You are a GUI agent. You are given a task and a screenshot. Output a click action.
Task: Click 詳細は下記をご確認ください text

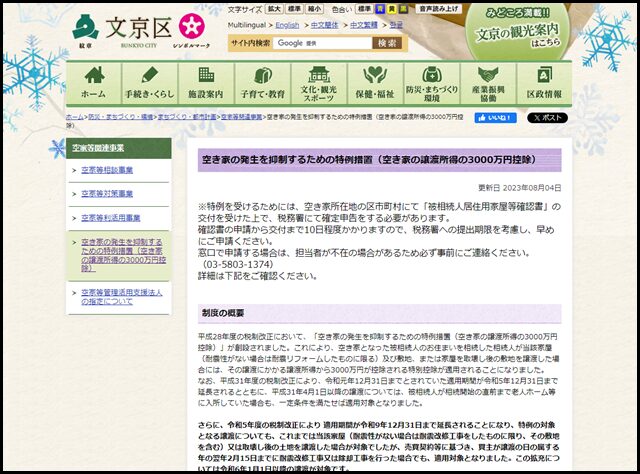(258, 276)
